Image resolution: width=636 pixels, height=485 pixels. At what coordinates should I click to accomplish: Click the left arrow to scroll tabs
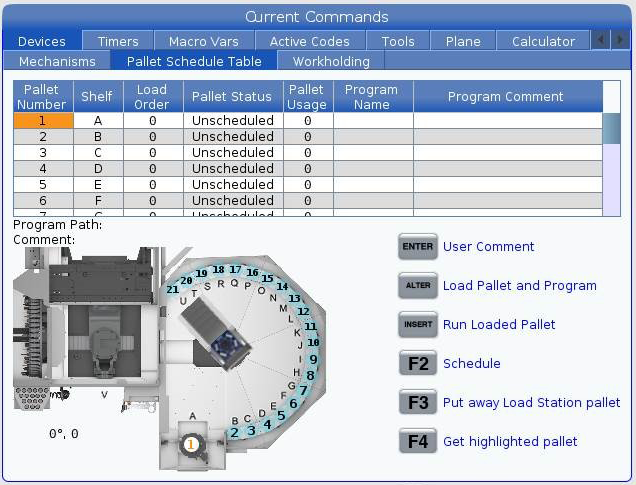pyautogui.click(x=599, y=41)
